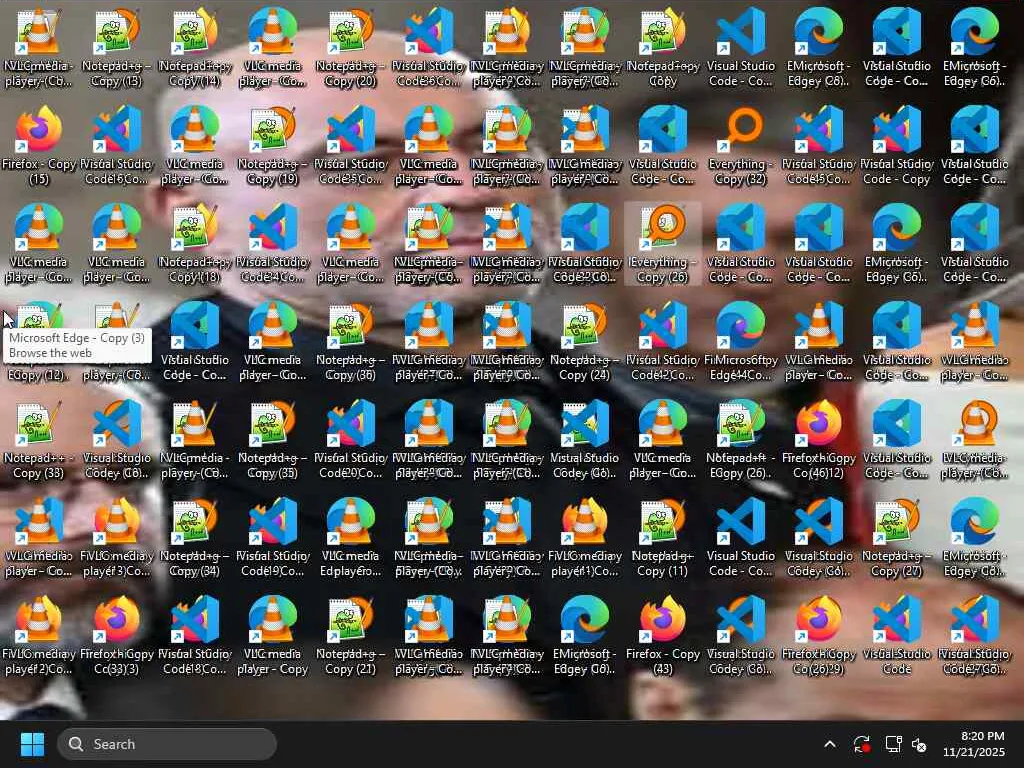Click the Notepad++ - Copy (20) shortcut
The image size is (1024, 768).
pyautogui.click(x=351, y=47)
